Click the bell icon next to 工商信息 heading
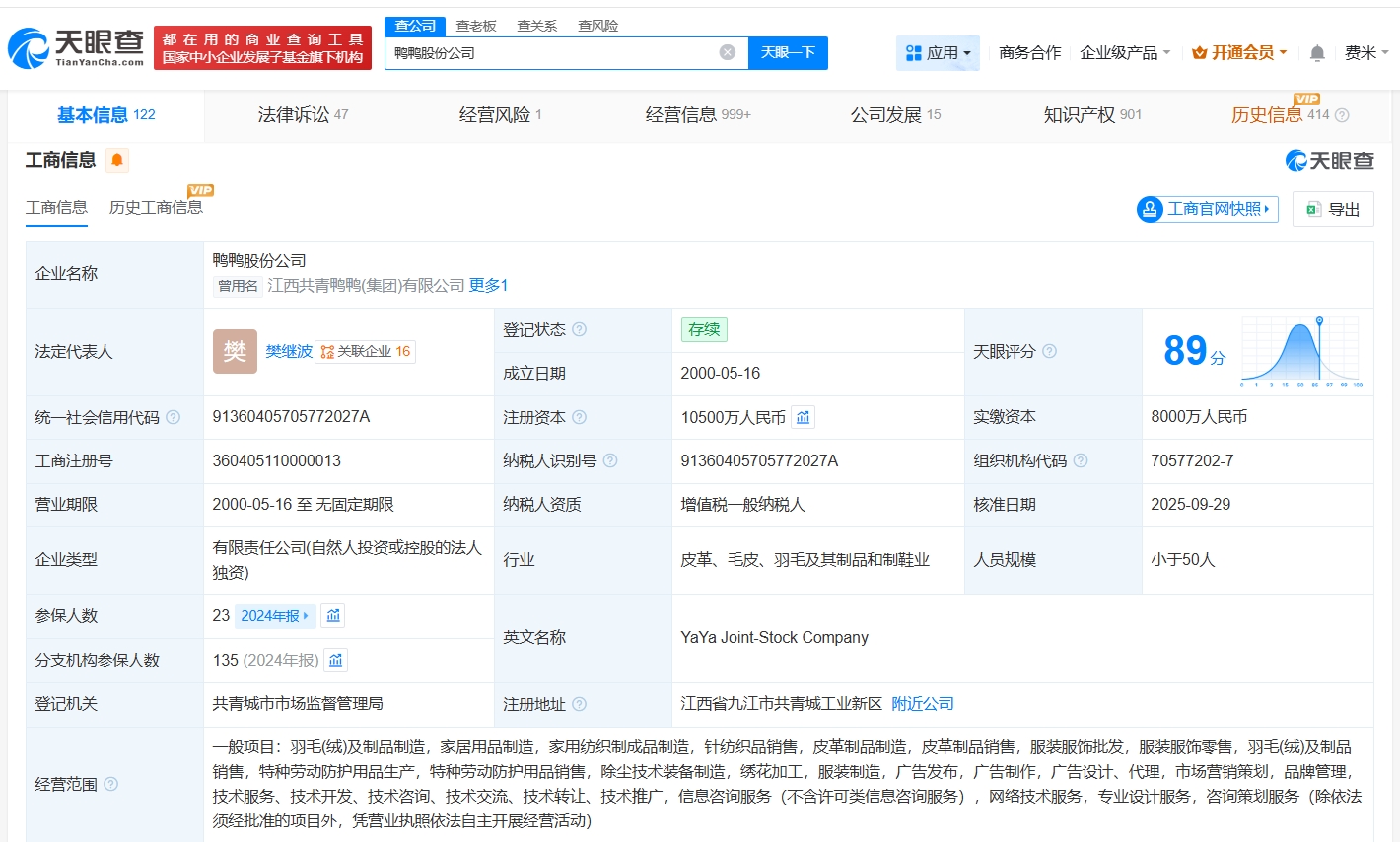1400x842 pixels. point(116,160)
